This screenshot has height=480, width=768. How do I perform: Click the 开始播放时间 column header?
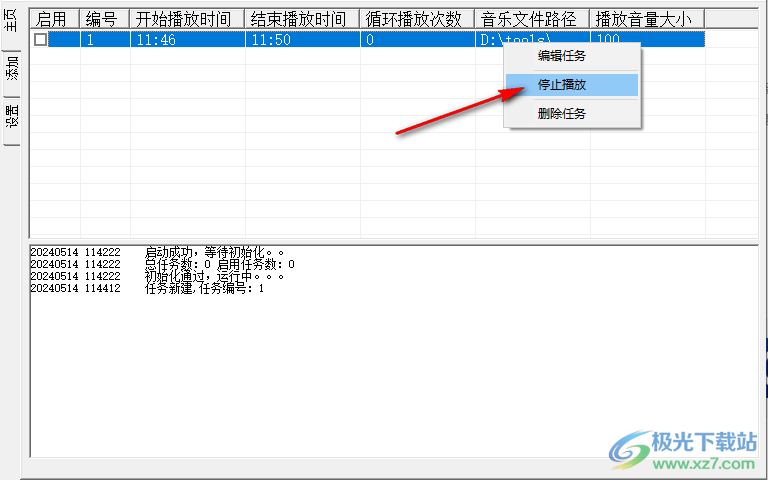click(187, 18)
